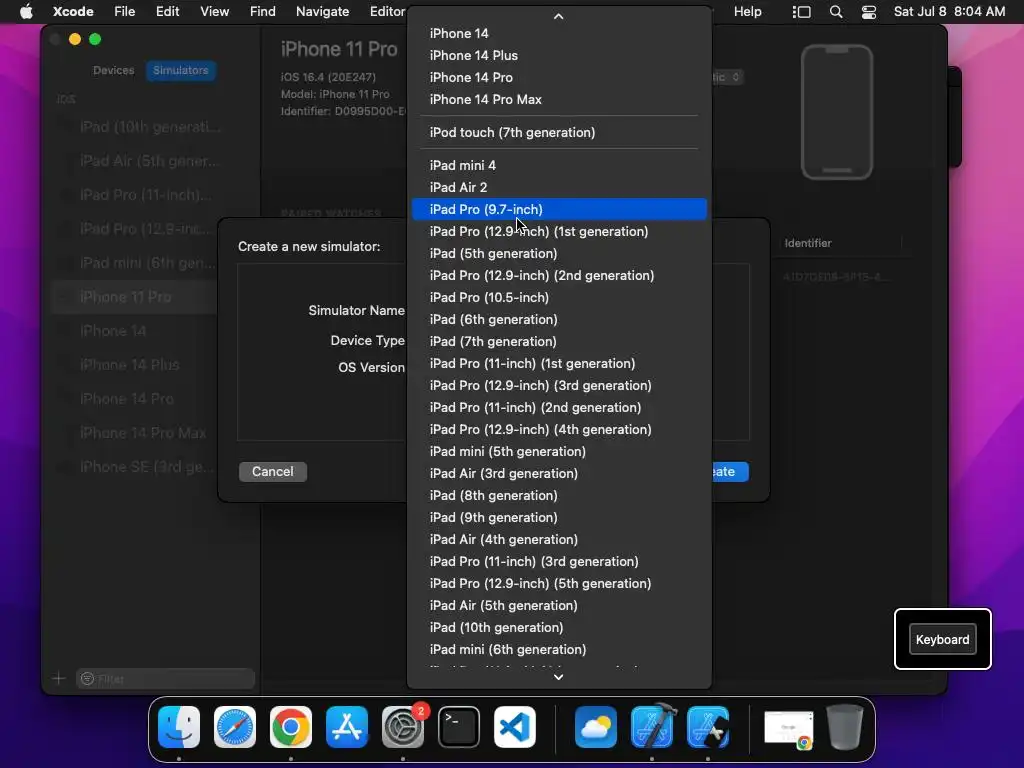
Task: Select iPad (10th generation) in dropdown
Action: pos(559,627)
